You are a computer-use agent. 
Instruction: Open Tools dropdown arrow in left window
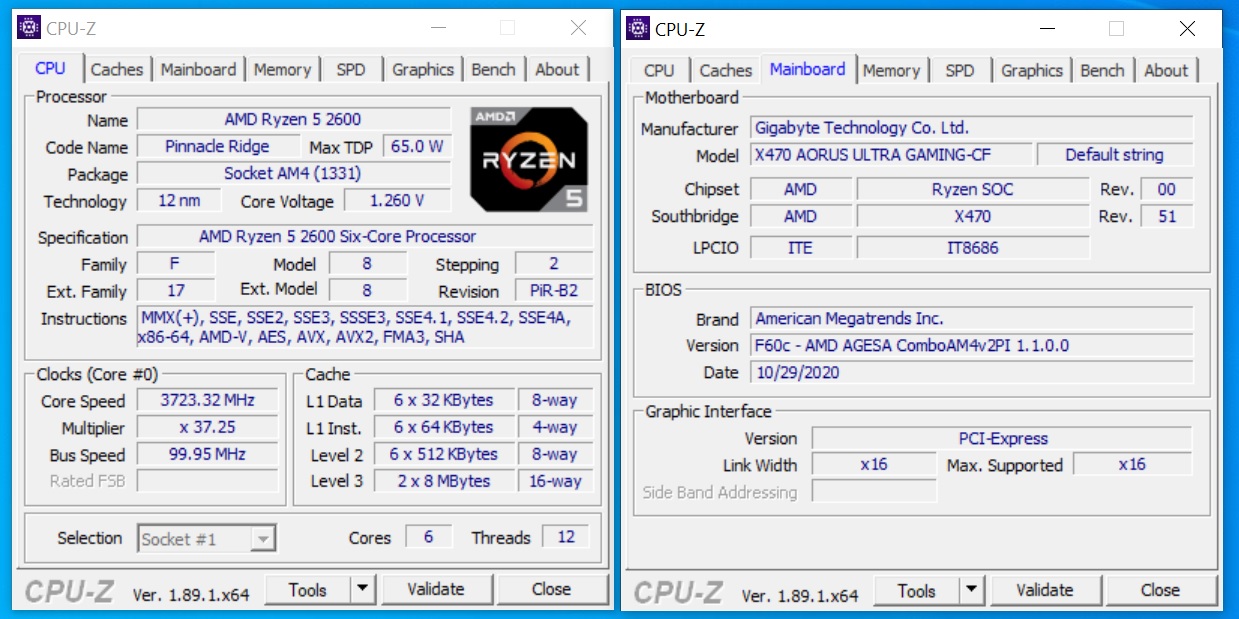point(362,590)
